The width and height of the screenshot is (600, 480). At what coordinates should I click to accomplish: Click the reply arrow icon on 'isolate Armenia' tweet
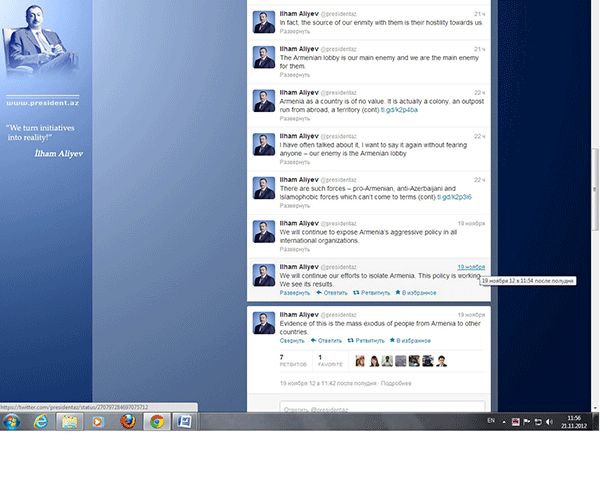click(x=319, y=293)
